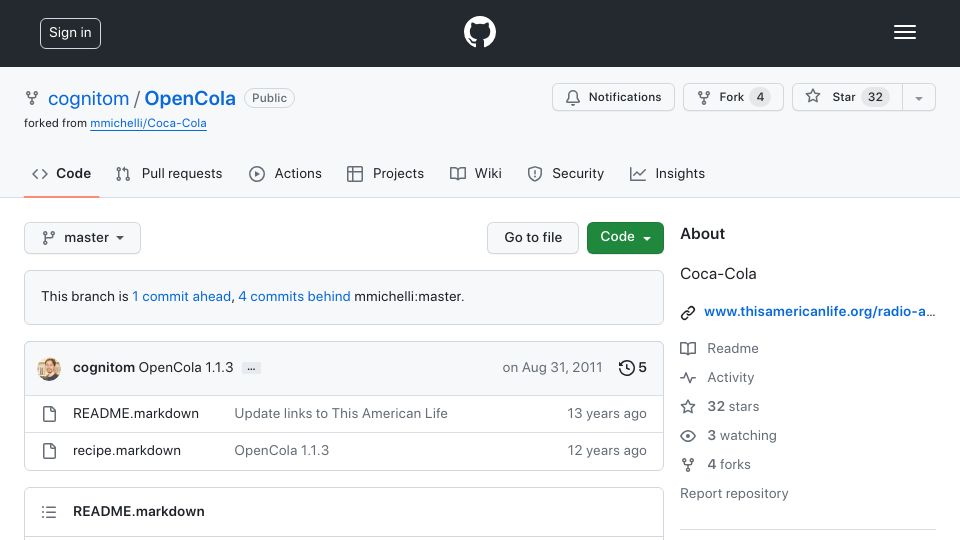The width and height of the screenshot is (960, 540).
Task: Click README.markdown heading in preview panel
Action: point(139,511)
